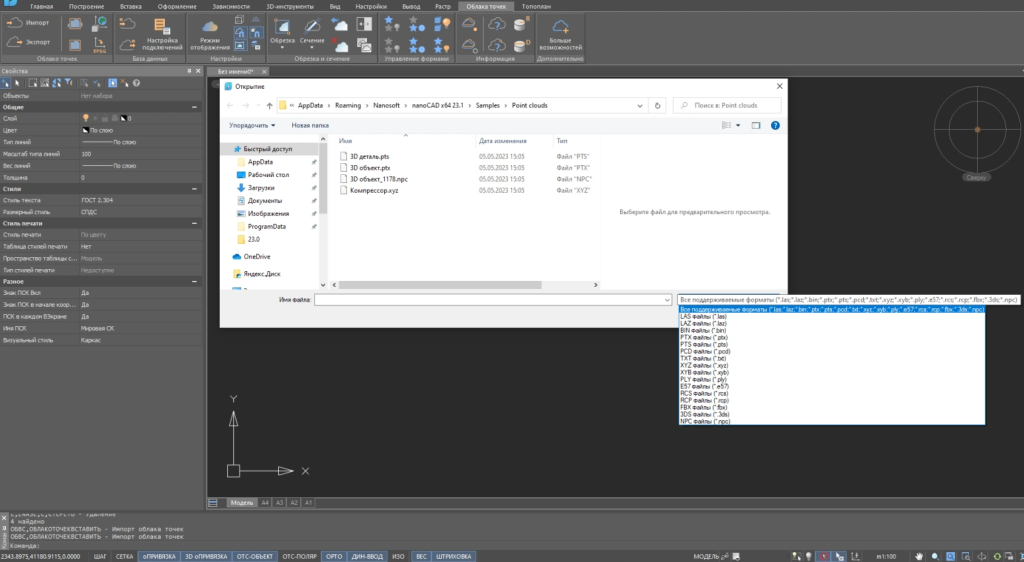Open the Упорядочить dropdown menu
This screenshot has width=1024, height=562.
point(252,126)
